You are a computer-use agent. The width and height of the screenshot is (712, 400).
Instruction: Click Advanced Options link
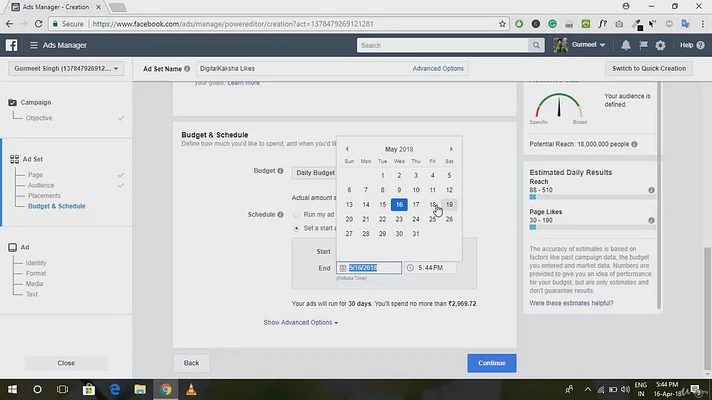[438, 69]
